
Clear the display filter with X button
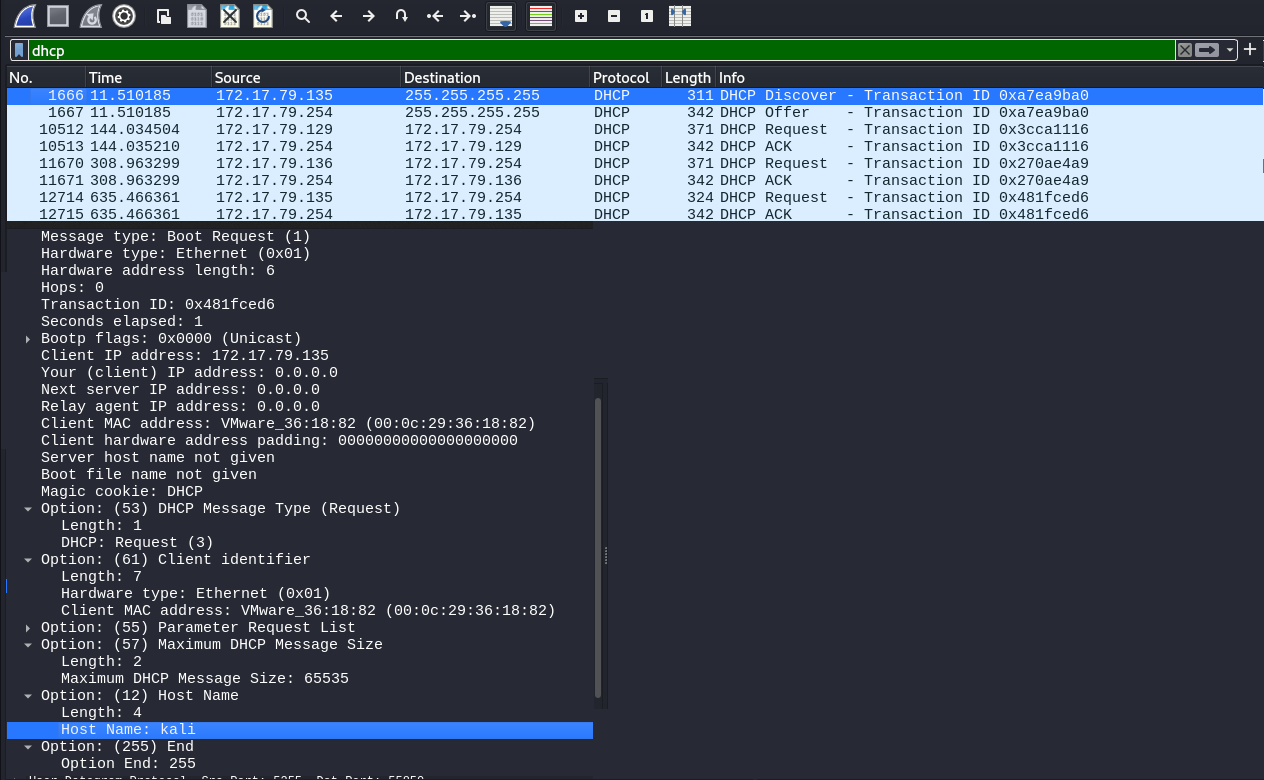point(1185,50)
